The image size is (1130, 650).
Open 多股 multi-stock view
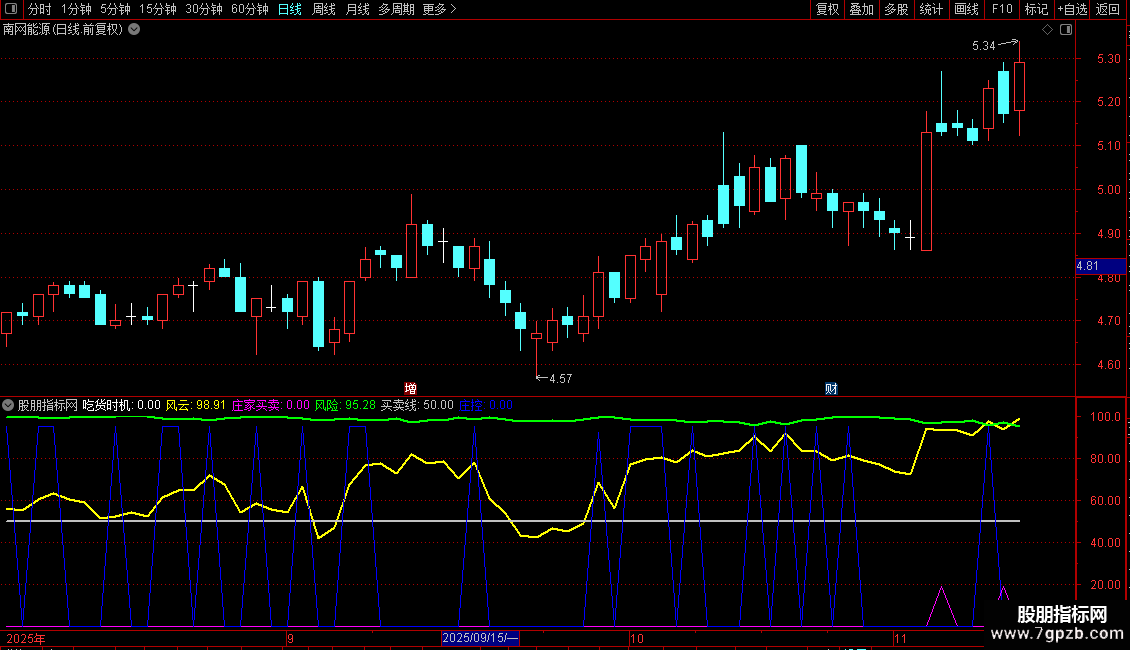tap(896, 9)
